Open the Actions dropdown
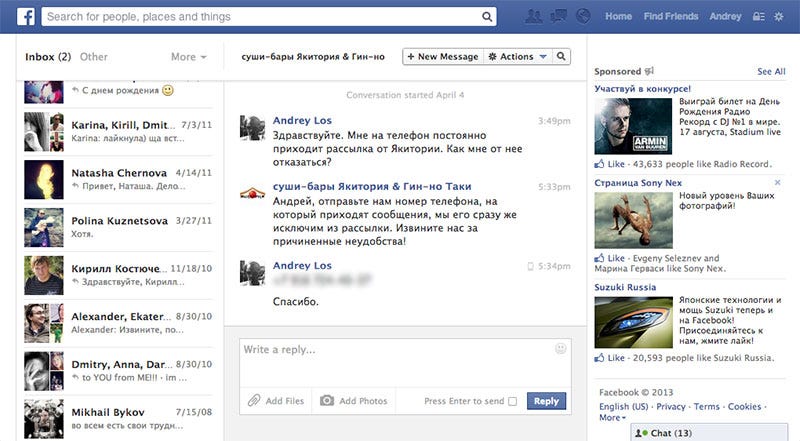 pos(517,57)
